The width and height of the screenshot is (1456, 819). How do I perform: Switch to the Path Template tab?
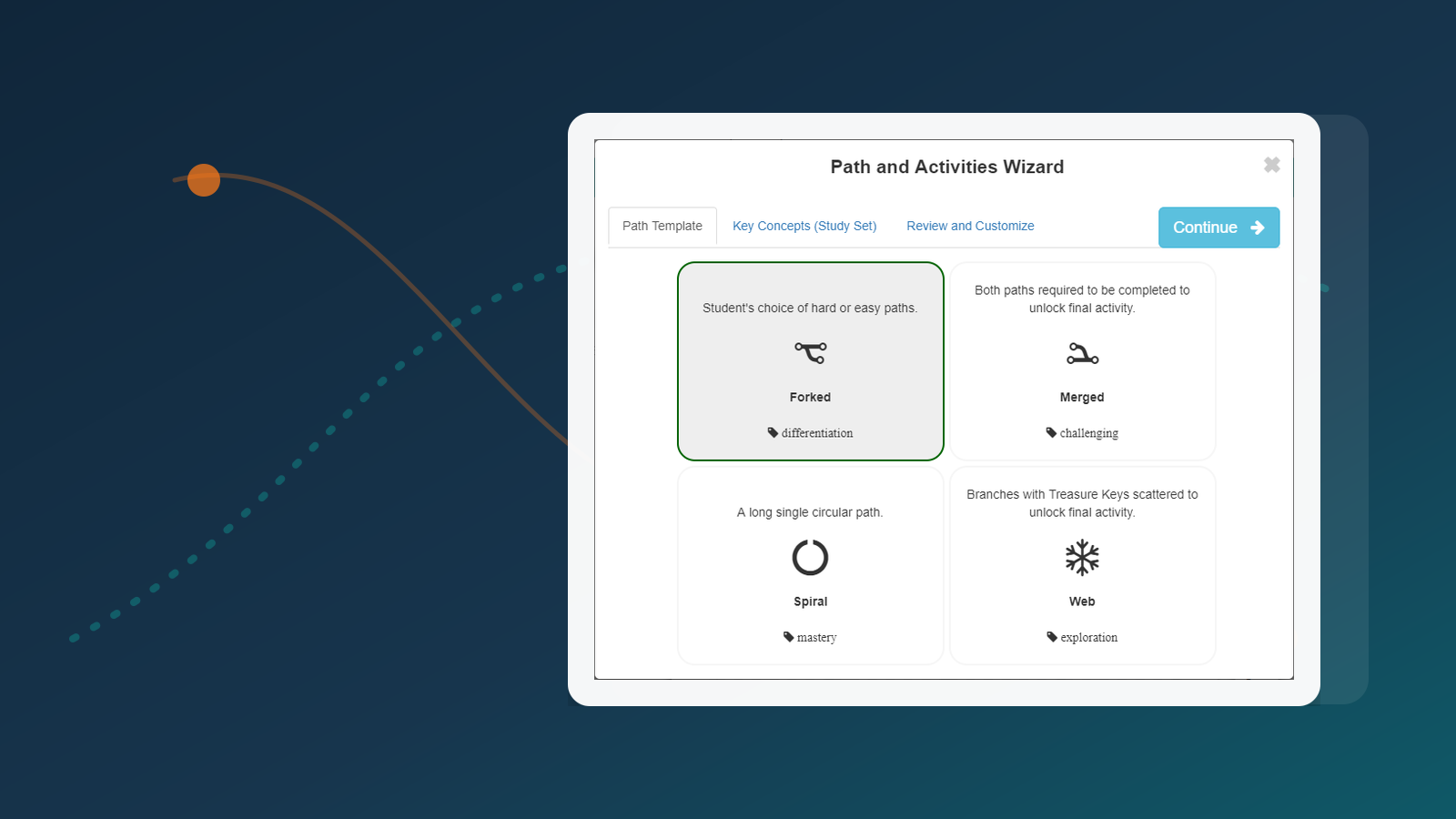tap(662, 227)
